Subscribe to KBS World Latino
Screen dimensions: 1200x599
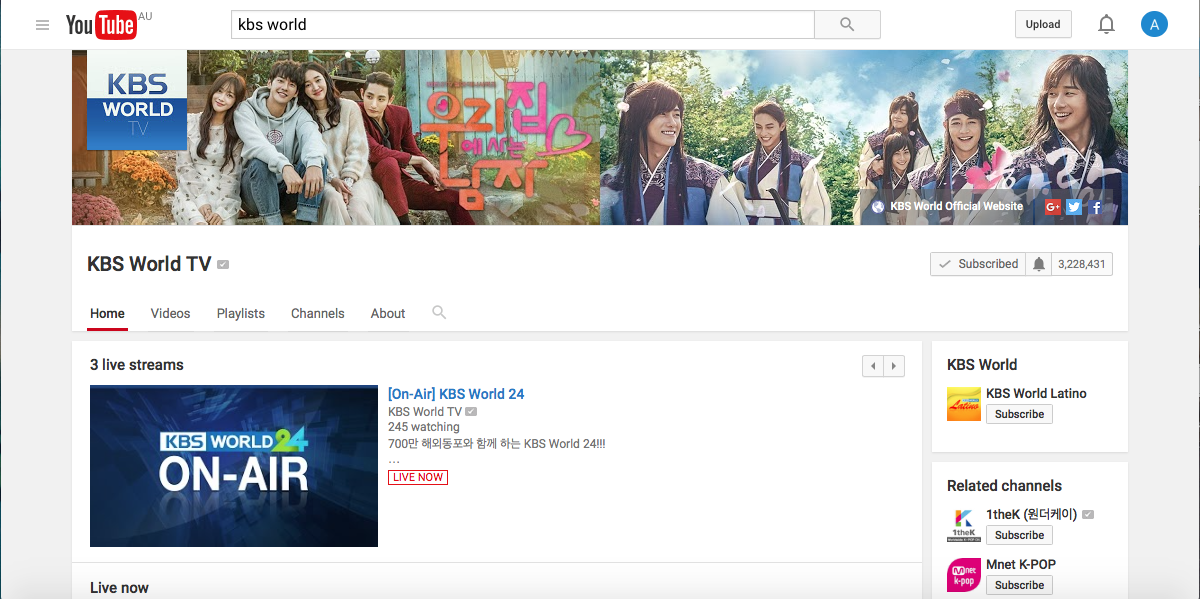point(1019,414)
